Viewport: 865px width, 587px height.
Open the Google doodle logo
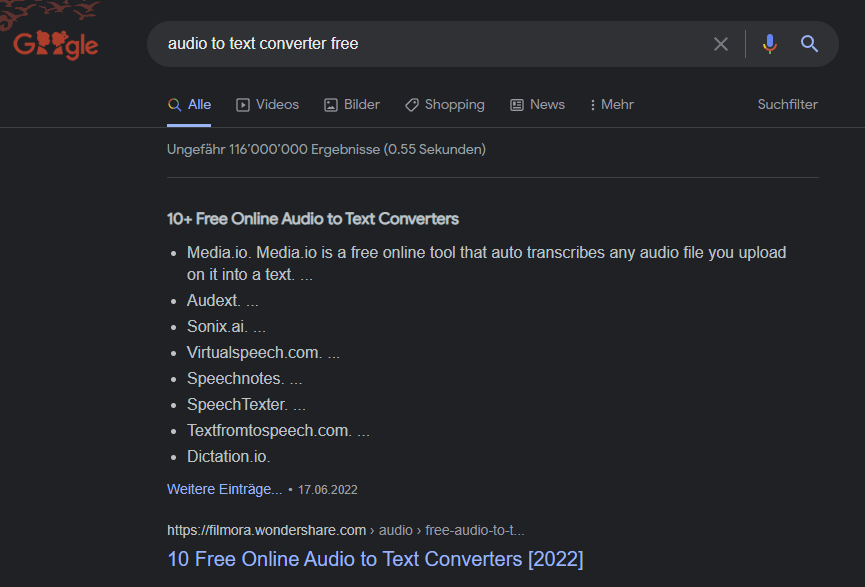pos(56,45)
